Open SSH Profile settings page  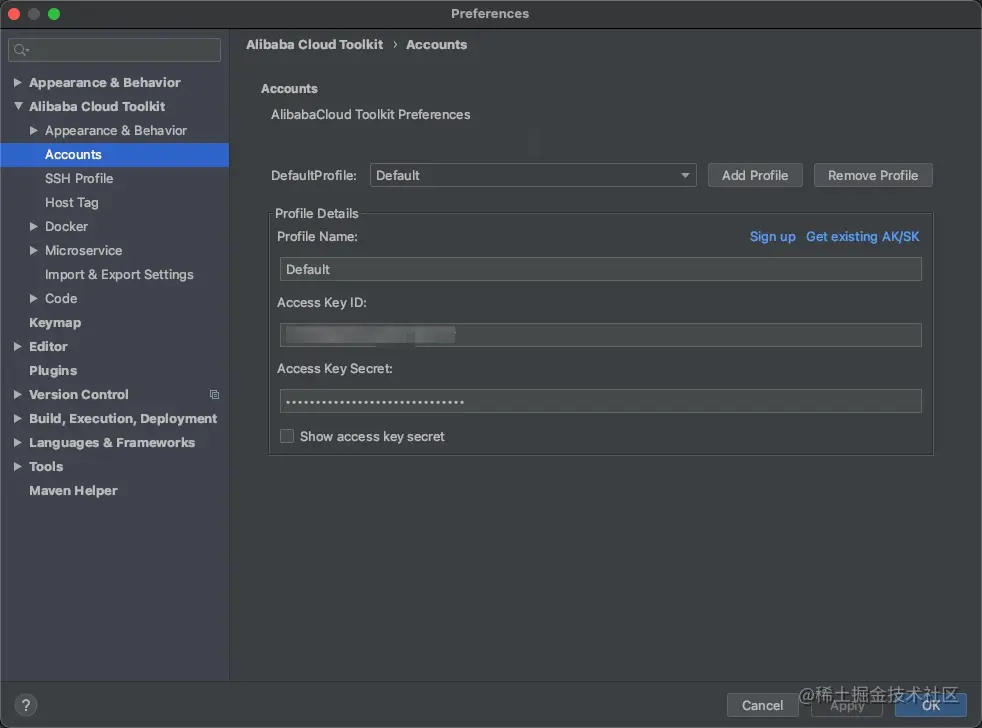[x=79, y=179]
